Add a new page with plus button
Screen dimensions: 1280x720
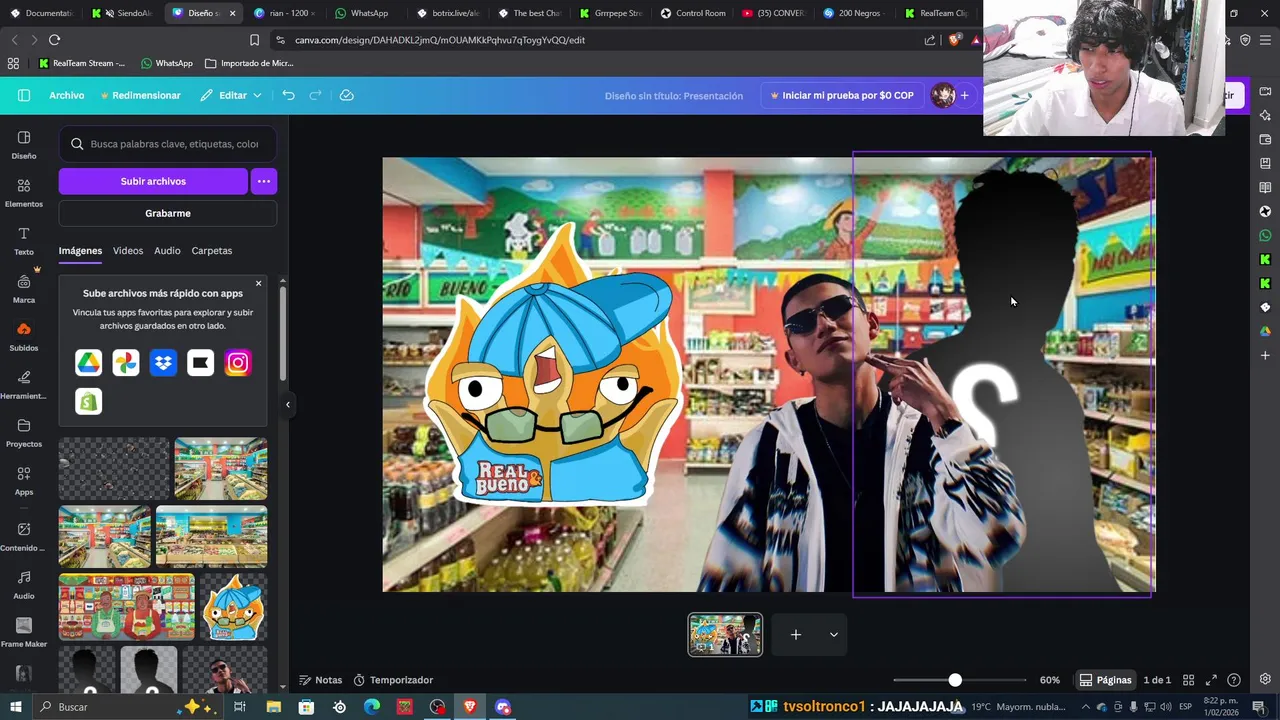[x=796, y=634]
